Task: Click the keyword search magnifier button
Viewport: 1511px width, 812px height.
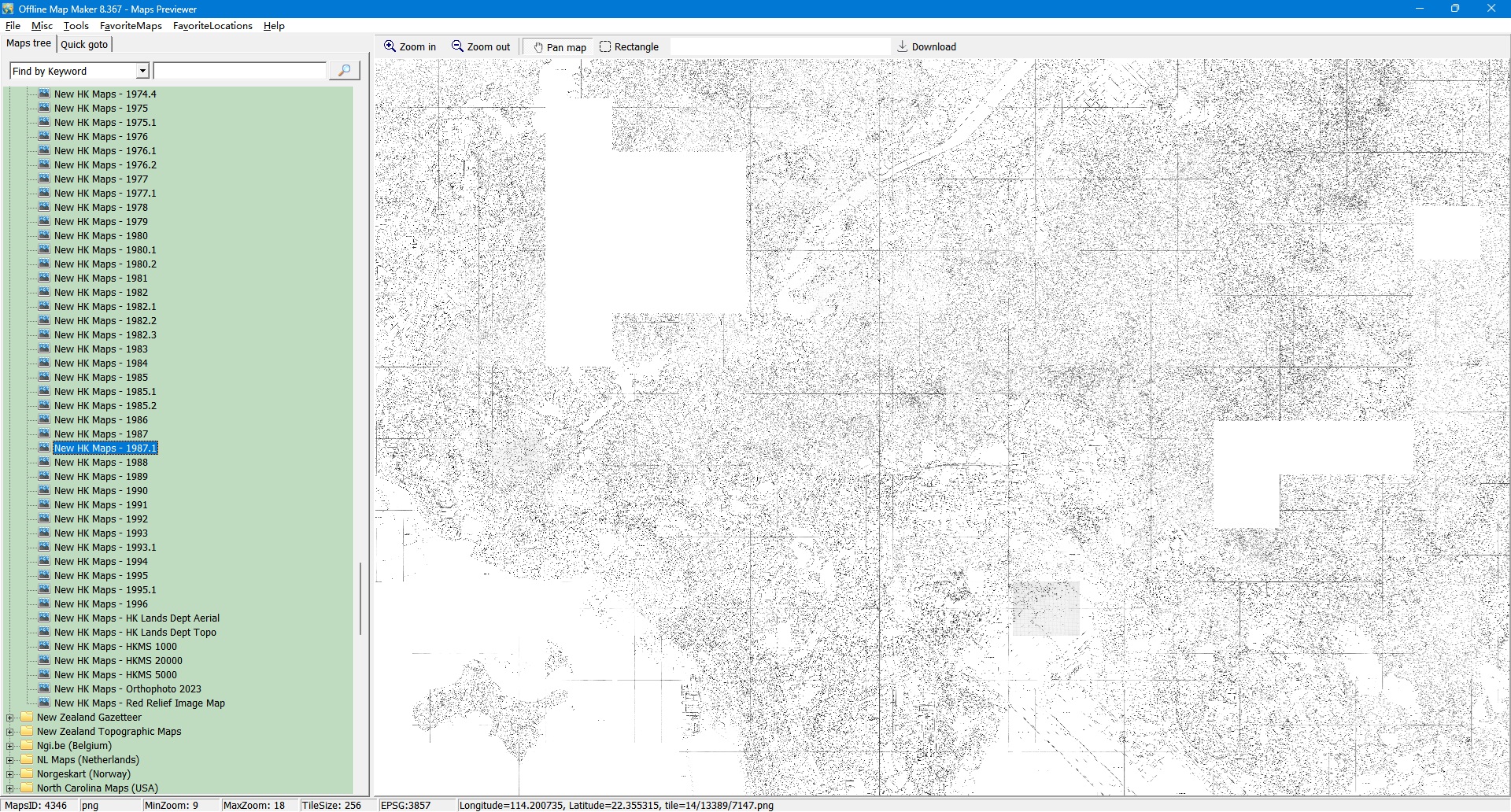Action: (344, 71)
